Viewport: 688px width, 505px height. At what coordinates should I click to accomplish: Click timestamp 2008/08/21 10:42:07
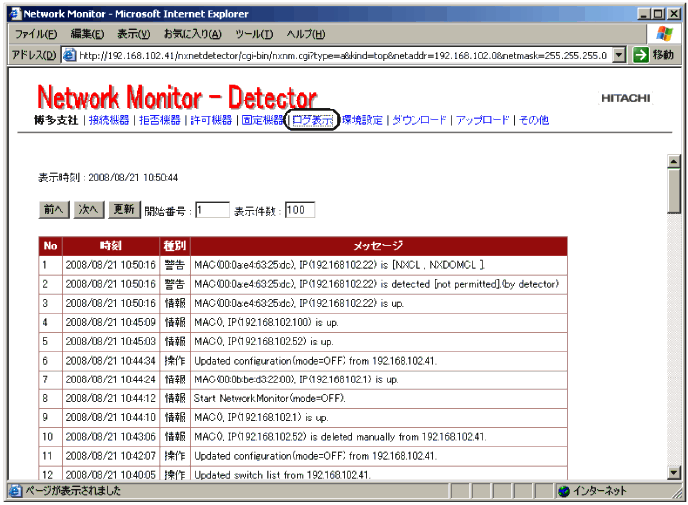(111, 456)
